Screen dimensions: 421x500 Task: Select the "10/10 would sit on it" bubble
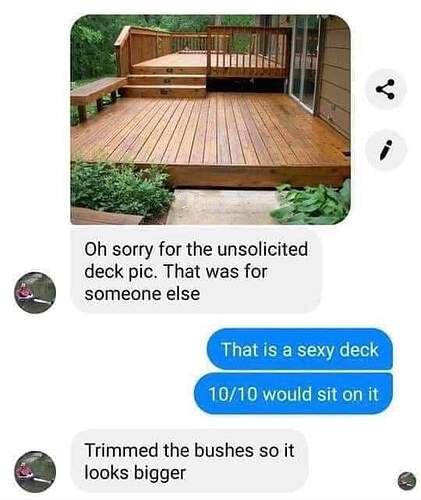(x=293, y=394)
